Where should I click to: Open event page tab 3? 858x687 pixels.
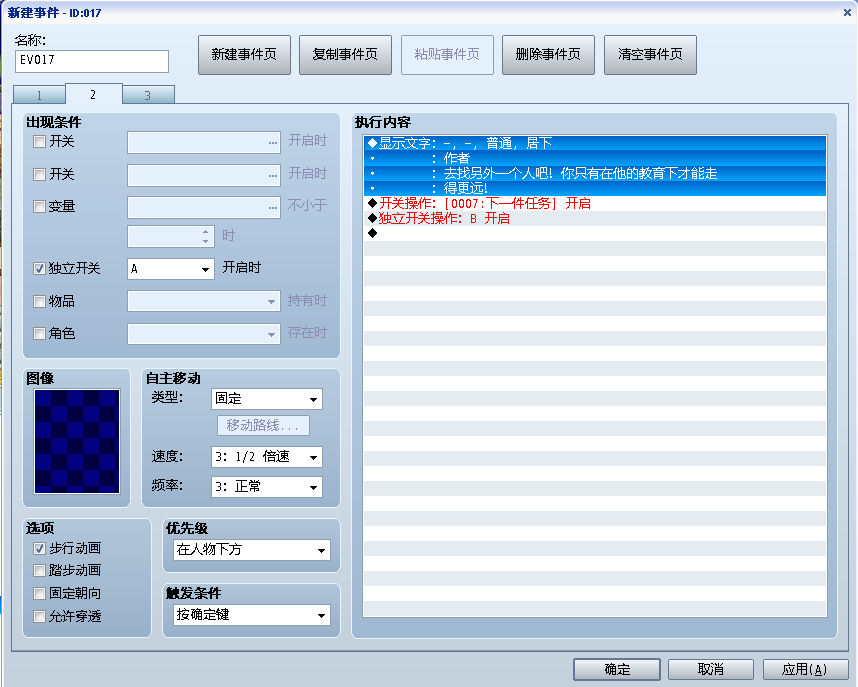[148, 95]
